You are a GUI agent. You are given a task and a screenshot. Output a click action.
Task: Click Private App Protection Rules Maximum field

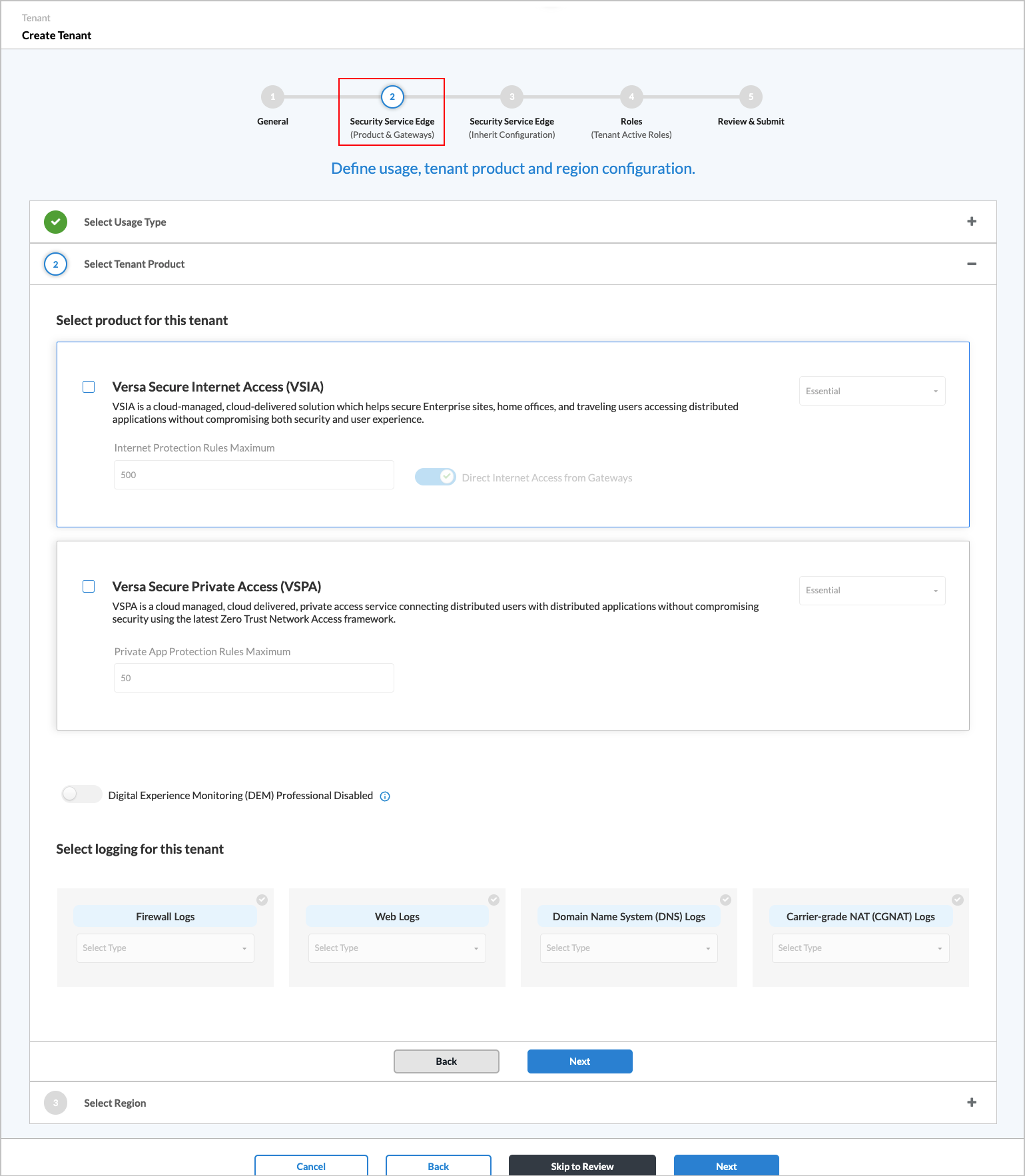(254, 678)
